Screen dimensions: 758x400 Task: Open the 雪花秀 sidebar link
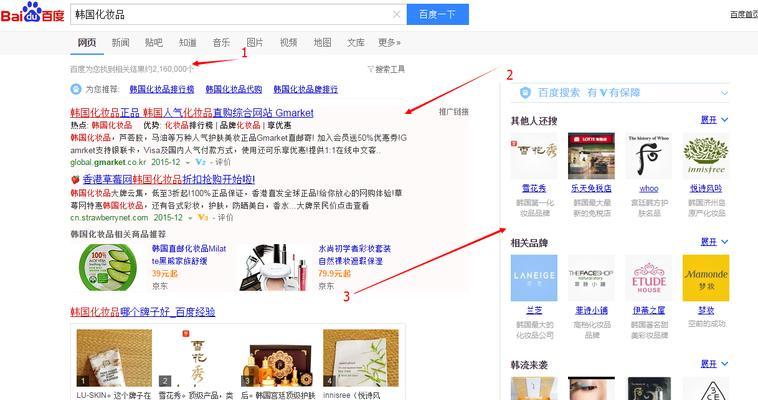(534, 188)
